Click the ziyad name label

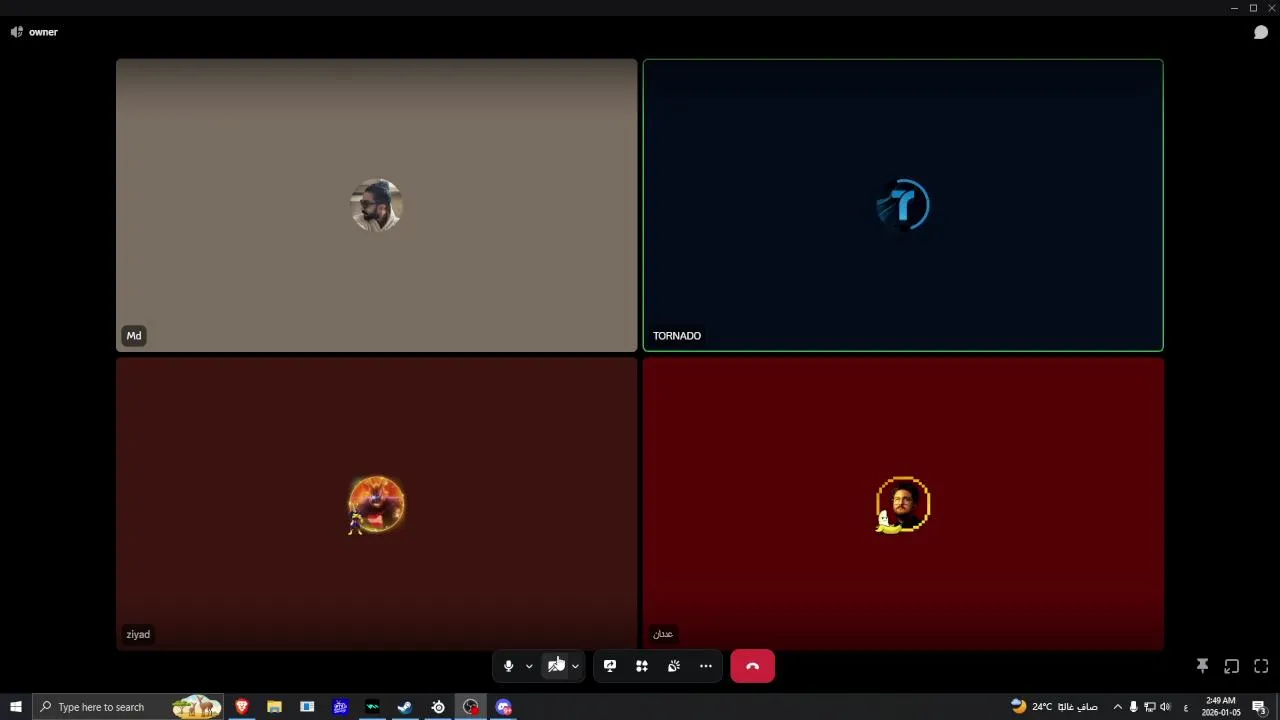pos(138,634)
